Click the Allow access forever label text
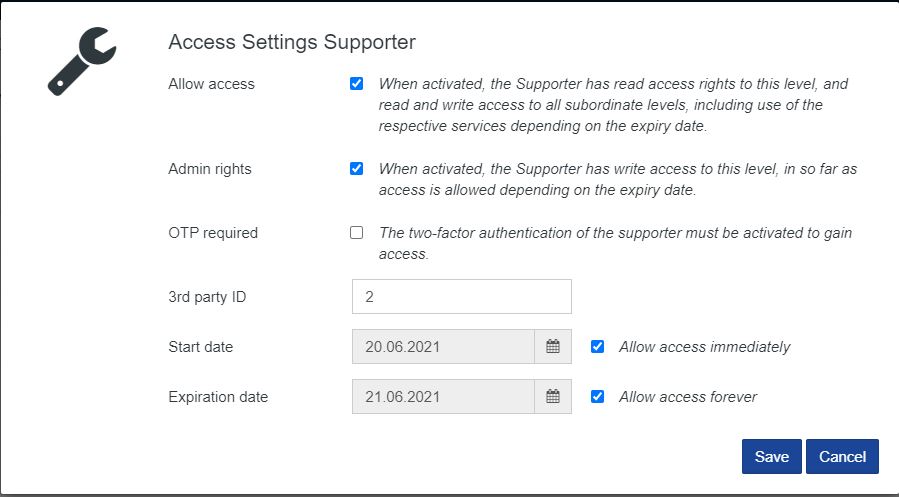 688,397
